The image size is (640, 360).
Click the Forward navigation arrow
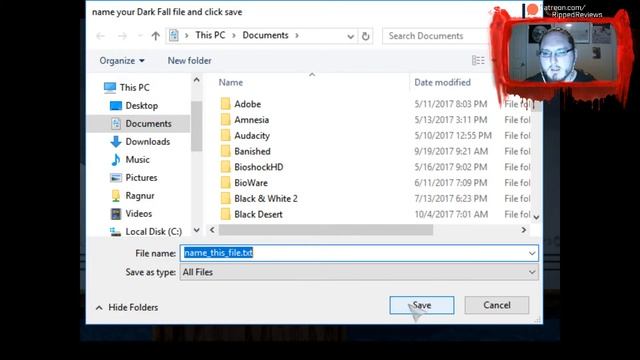(122, 36)
